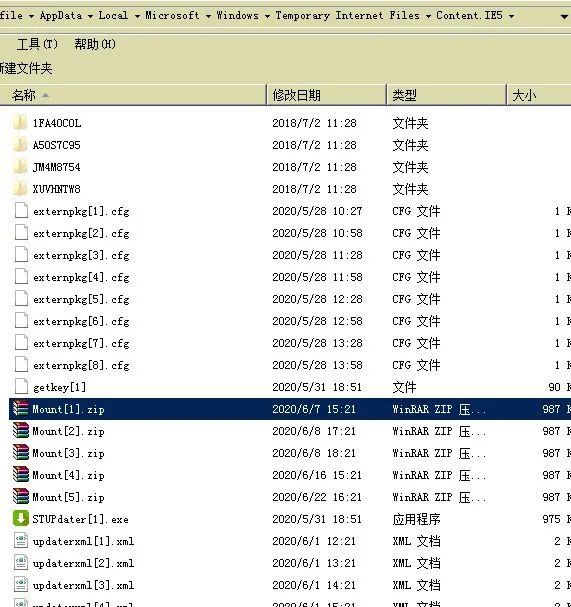Select the XUVHNTW8 folder icon

[x=21, y=189]
